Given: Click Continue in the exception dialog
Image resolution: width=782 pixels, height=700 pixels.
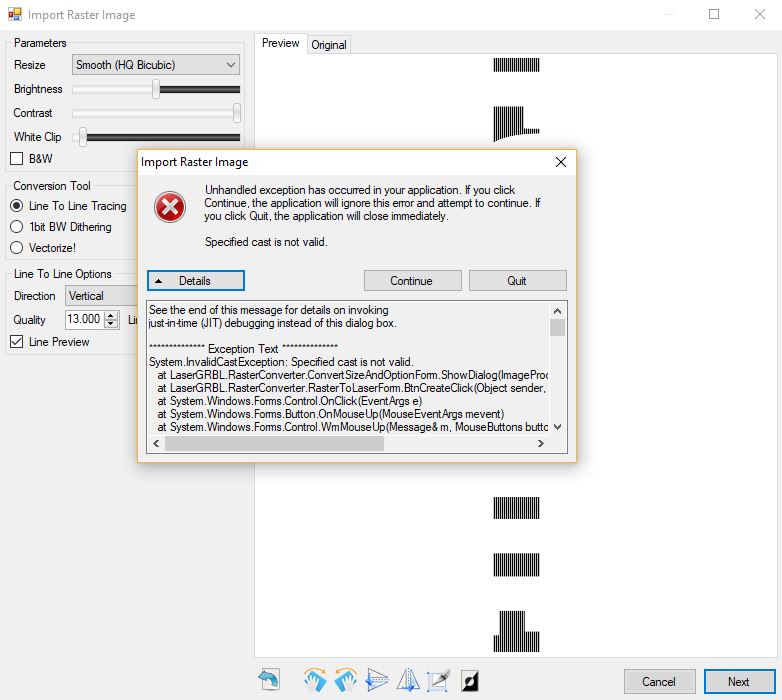Looking at the screenshot, I should point(412,281).
